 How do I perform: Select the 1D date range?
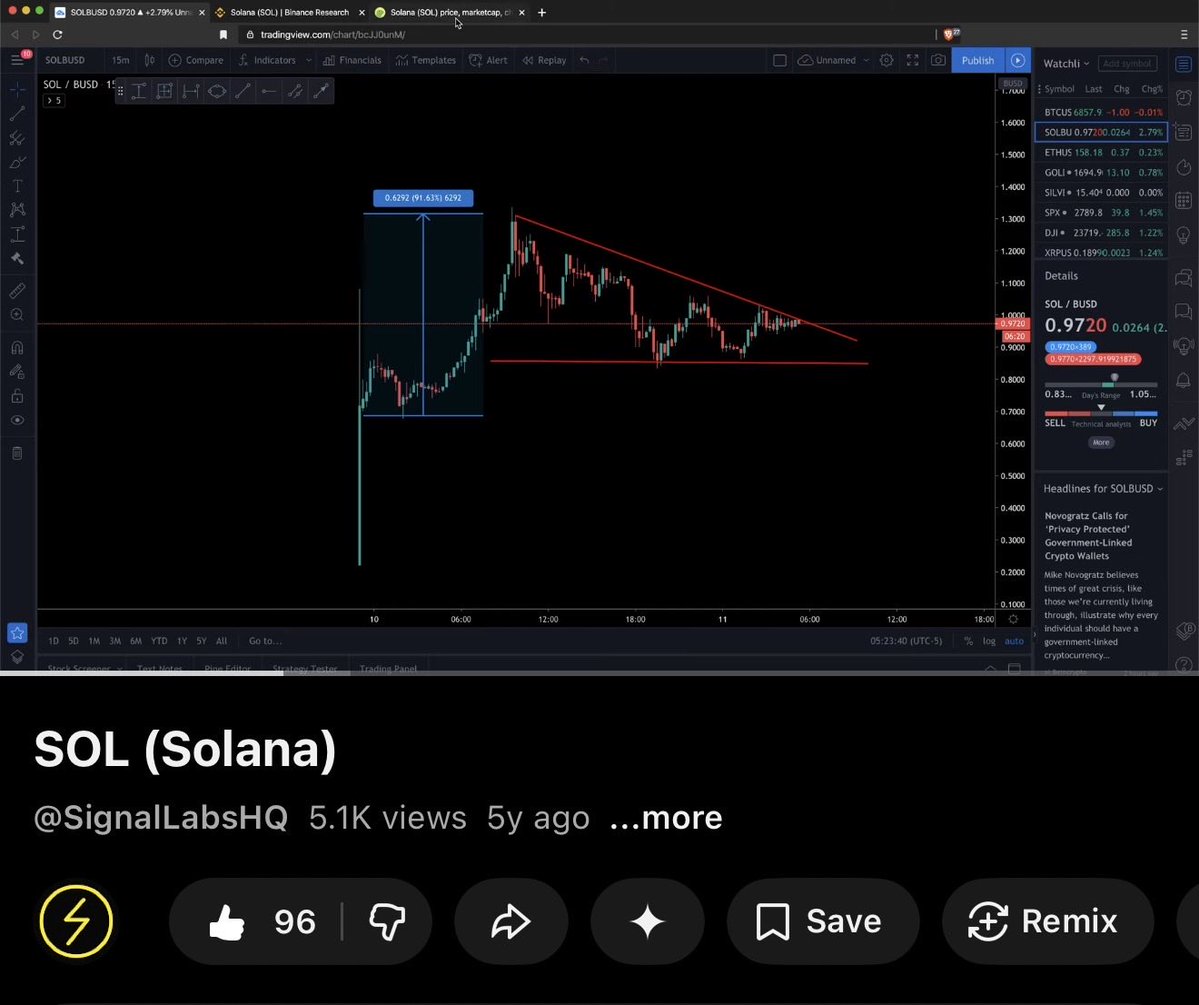[54, 641]
